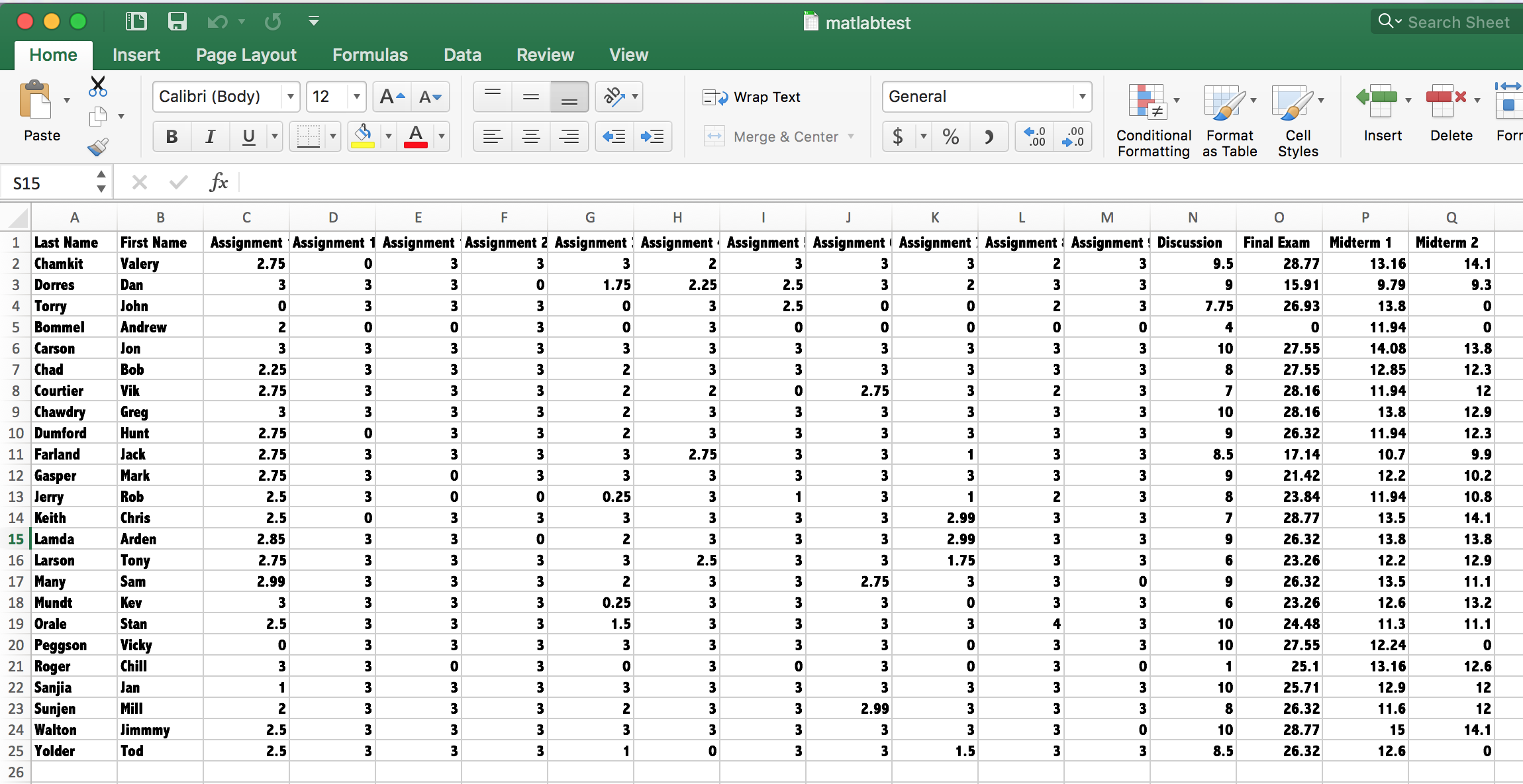Click the Increase Decimal icon
The height and width of the screenshot is (784, 1523).
coord(1035,137)
